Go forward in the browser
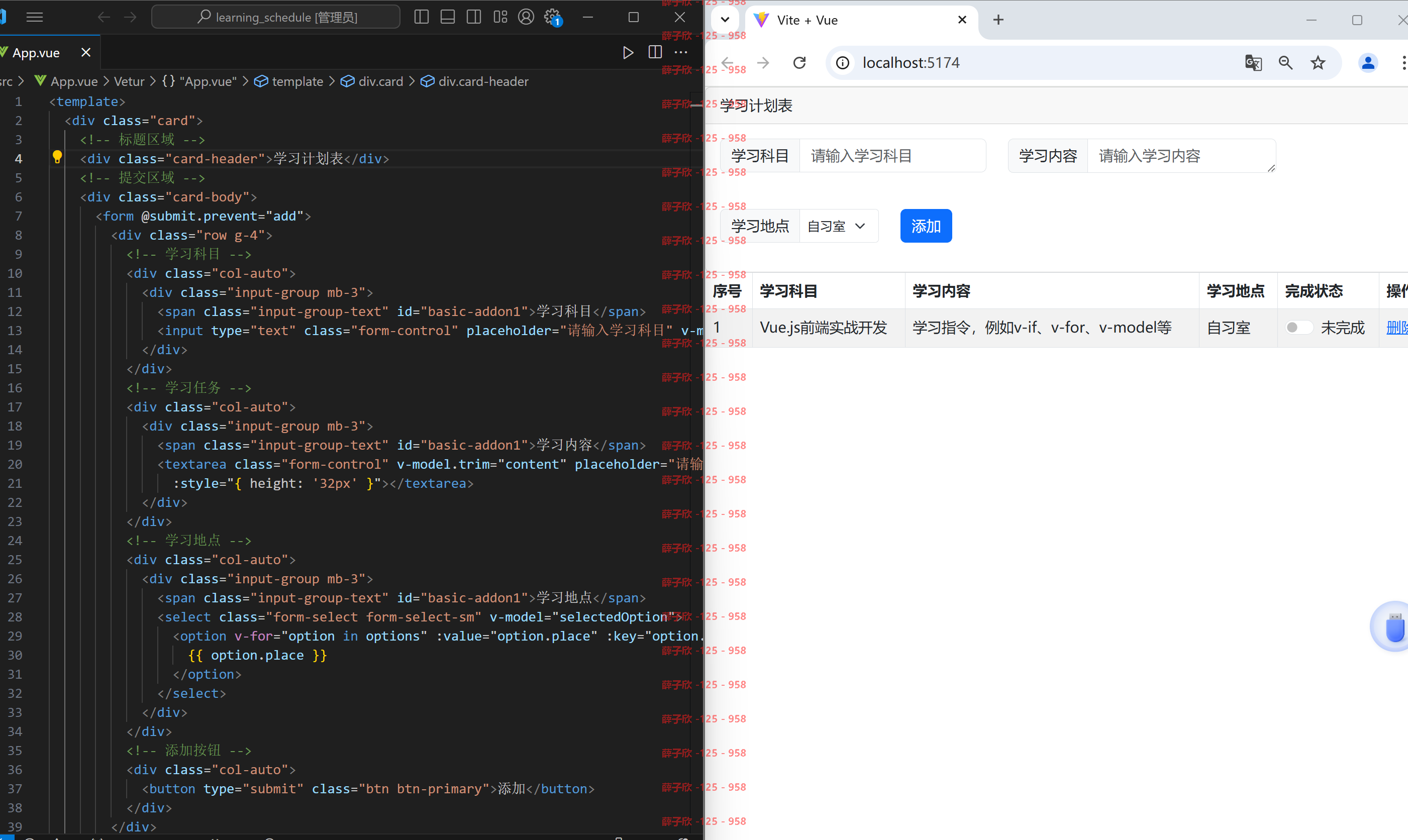1408x840 pixels. [x=763, y=62]
